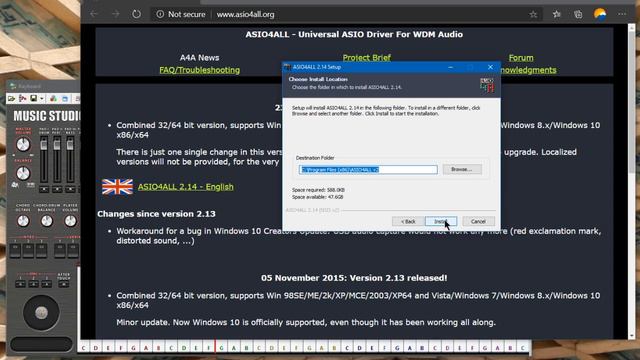Refresh the asio4all.org page
The image size is (640, 360).
point(136,14)
